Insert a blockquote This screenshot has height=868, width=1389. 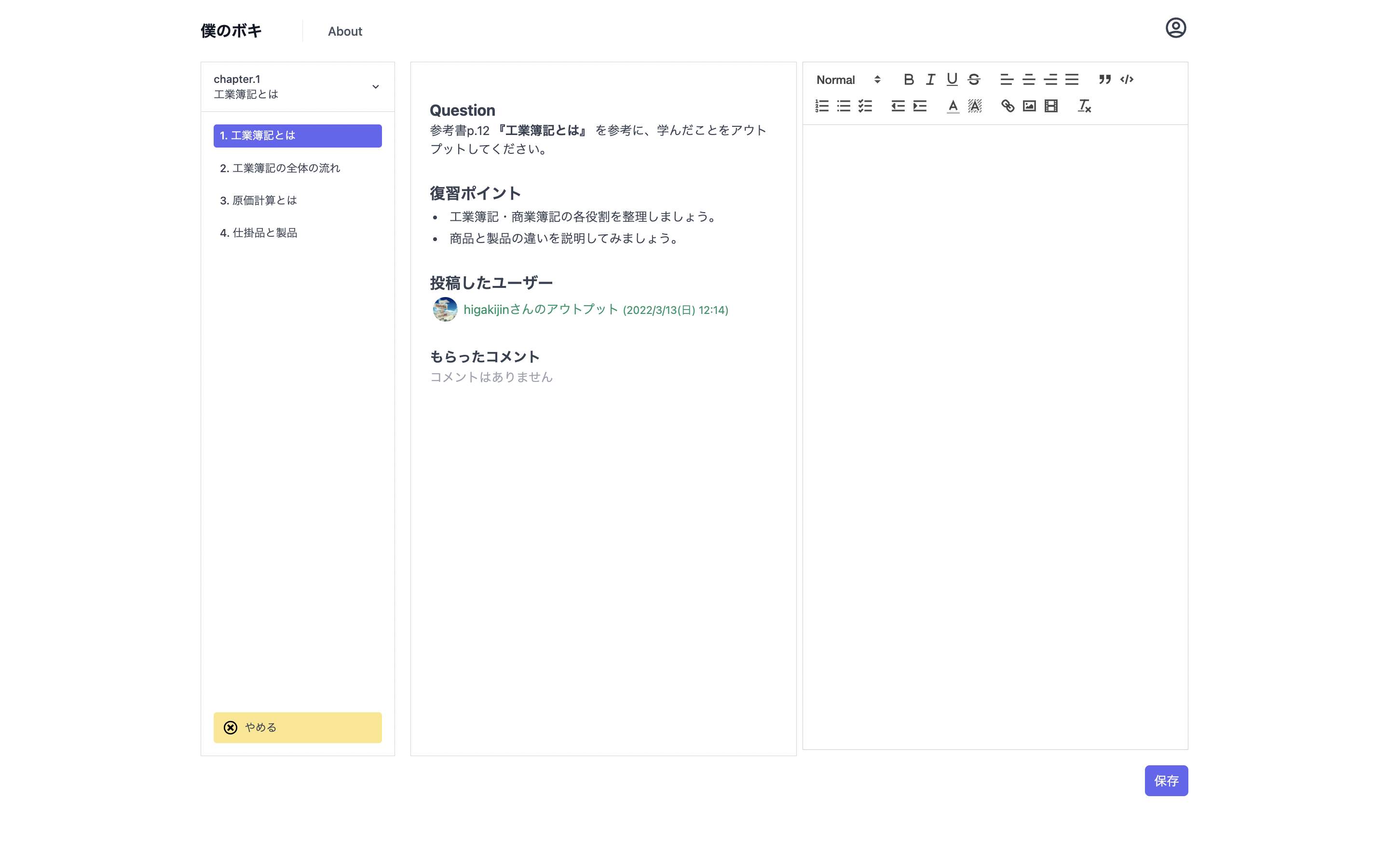pos(1104,80)
